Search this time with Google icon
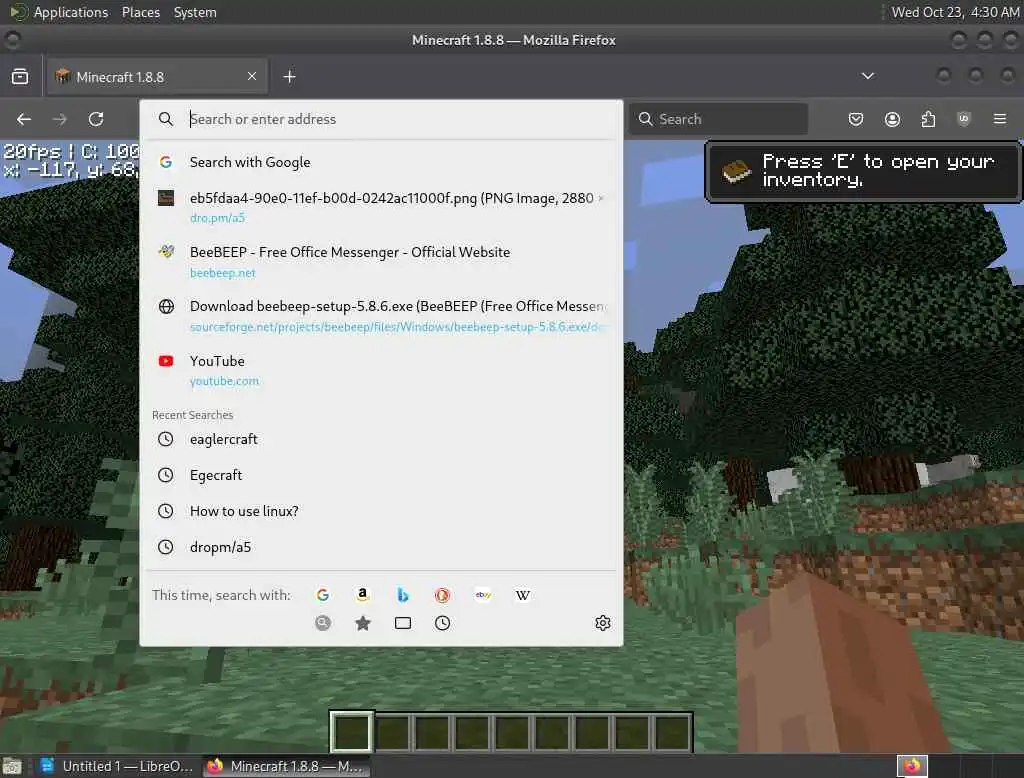 pyautogui.click(x=323, y=595)
